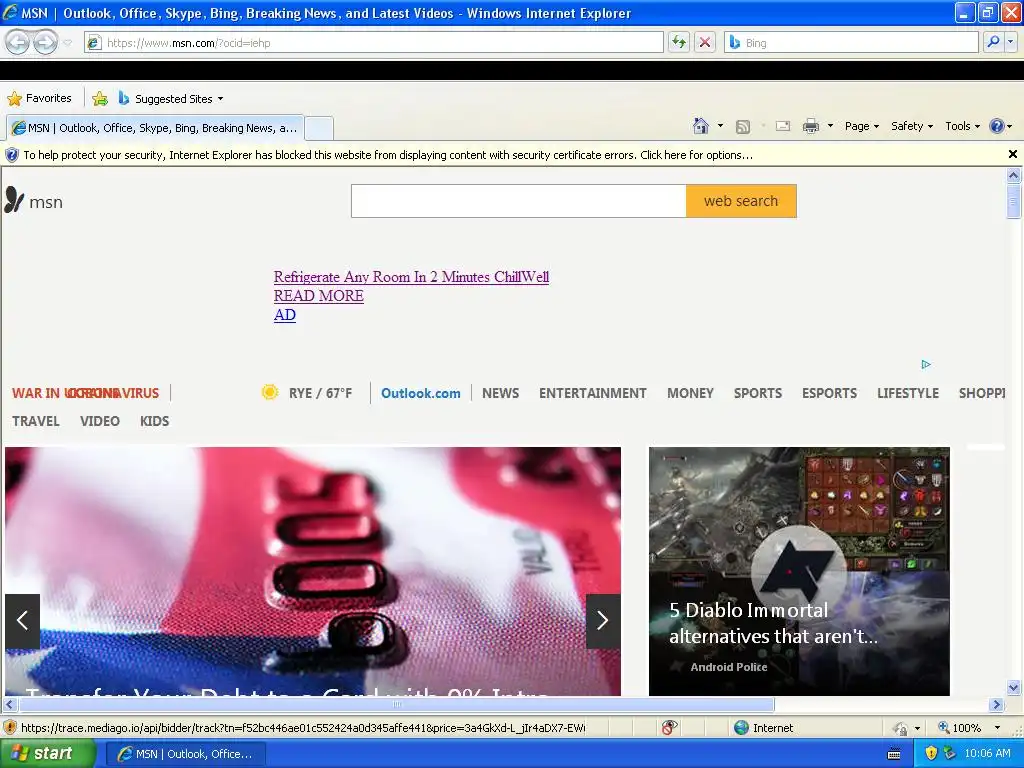Open the Safety menu
This screenshot has width=1024, height=768.
(912, 126)
